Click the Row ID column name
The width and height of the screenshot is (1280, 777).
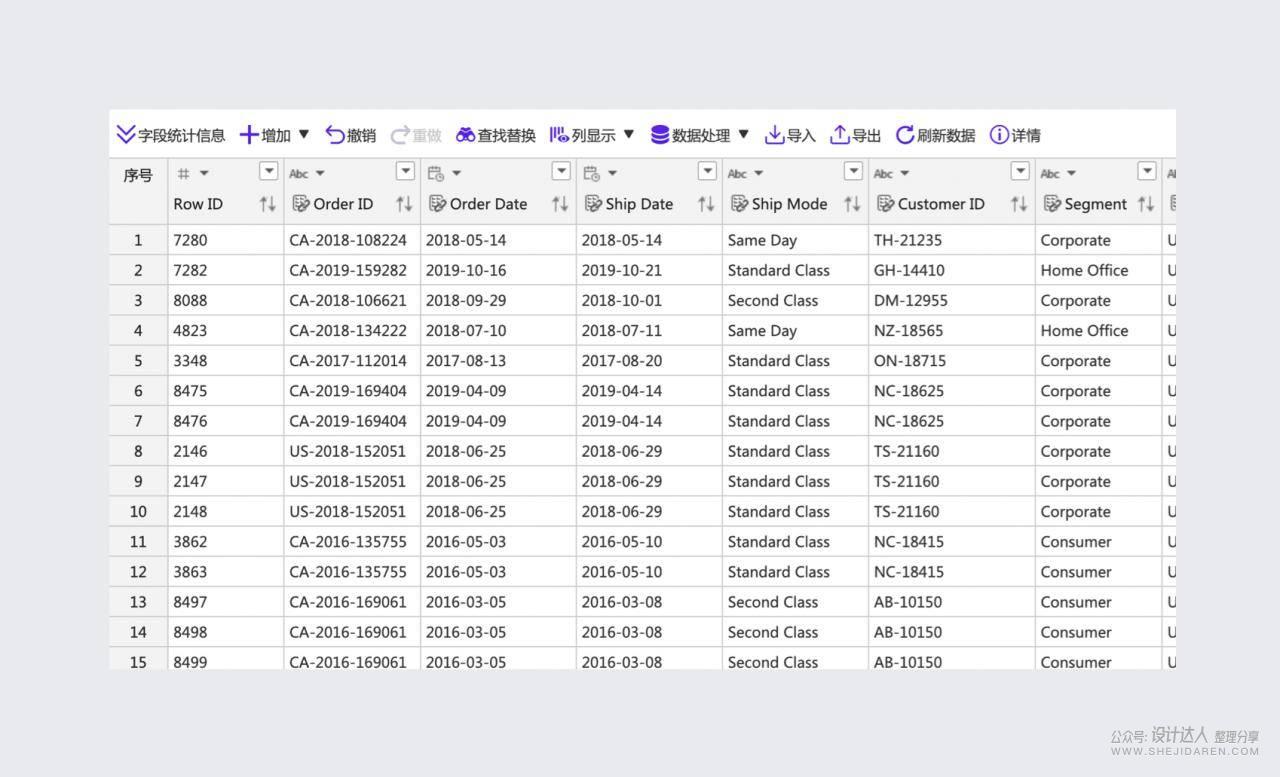pos(198,204)
